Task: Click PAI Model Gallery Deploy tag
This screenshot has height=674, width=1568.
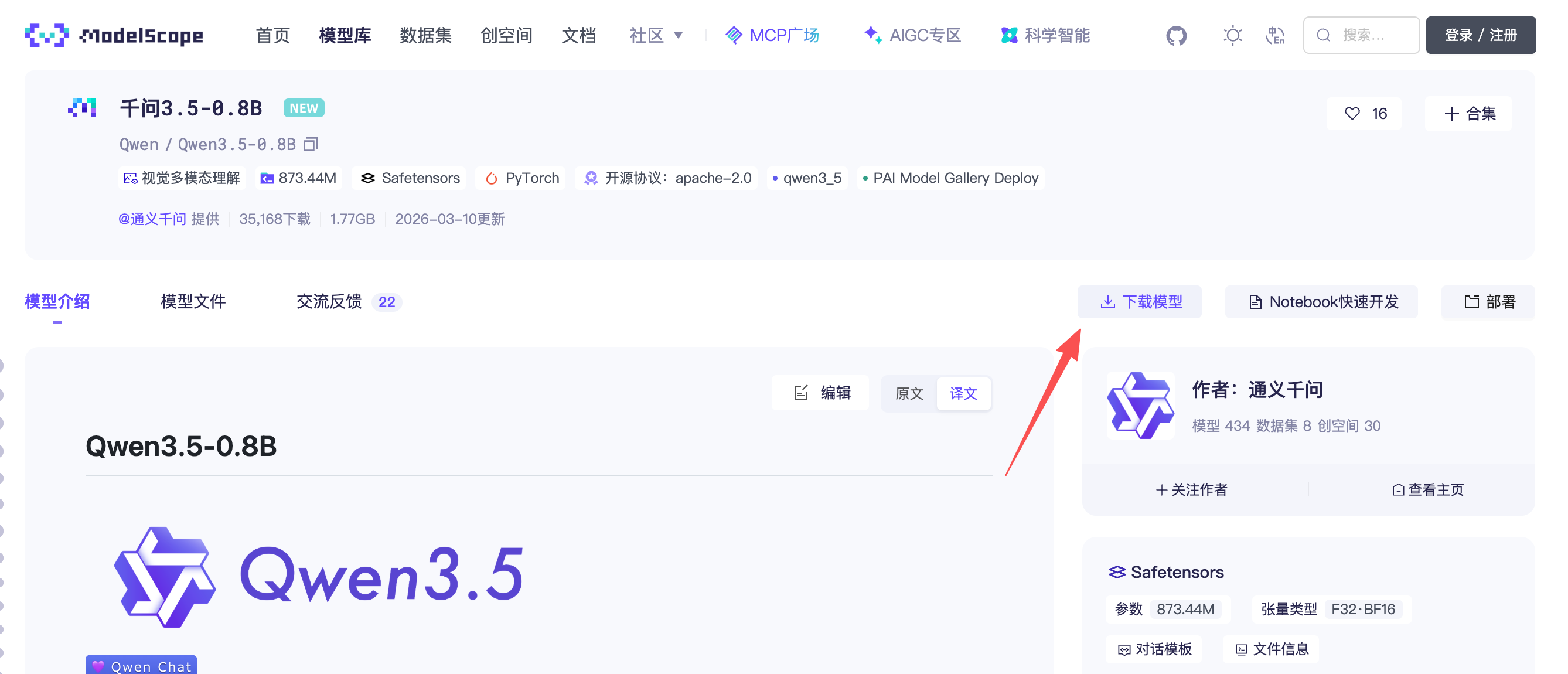Action: click(950, 178)
